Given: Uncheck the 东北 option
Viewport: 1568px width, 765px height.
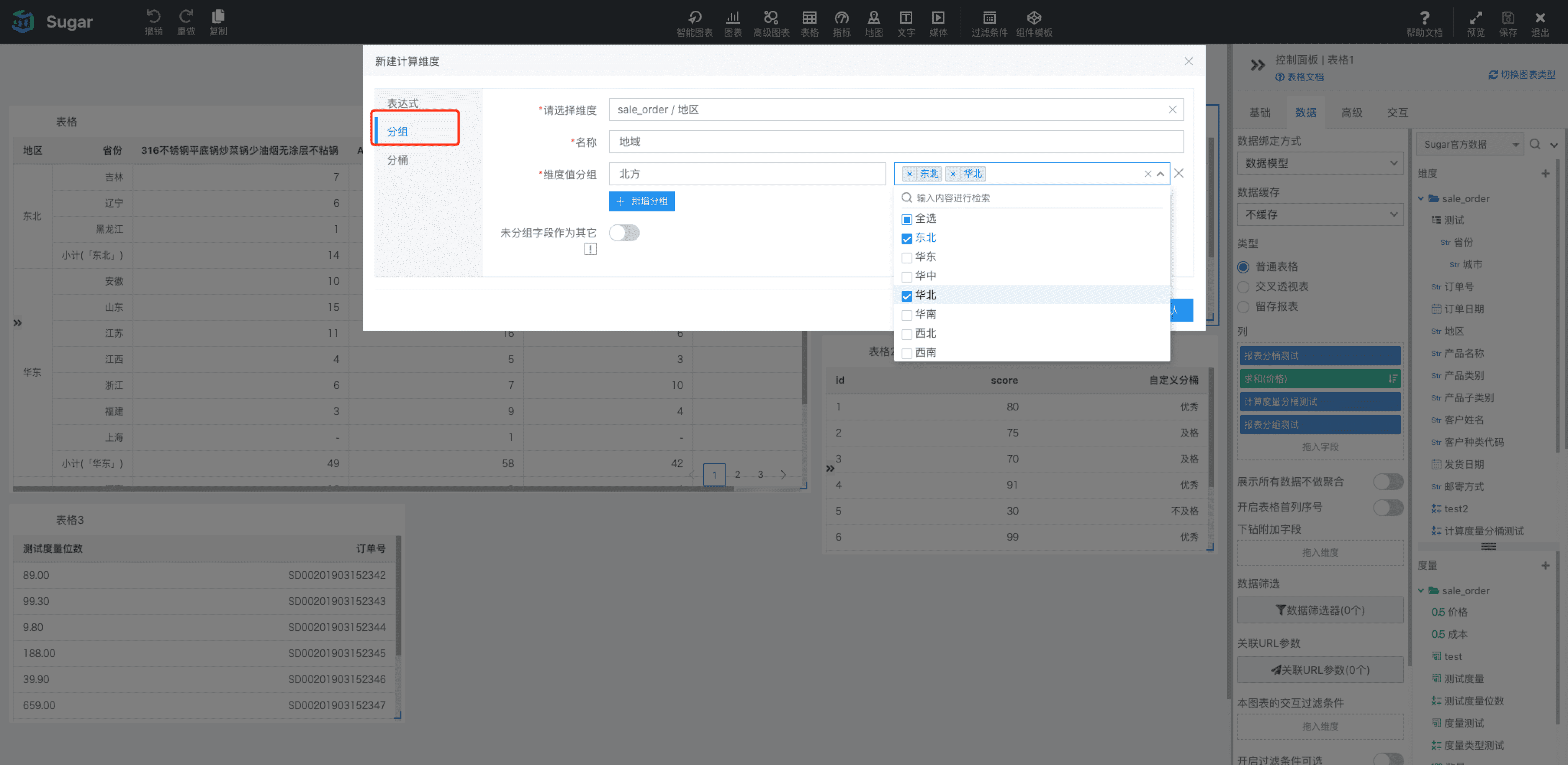Looking at the screenshot, I should coord(907,239).
